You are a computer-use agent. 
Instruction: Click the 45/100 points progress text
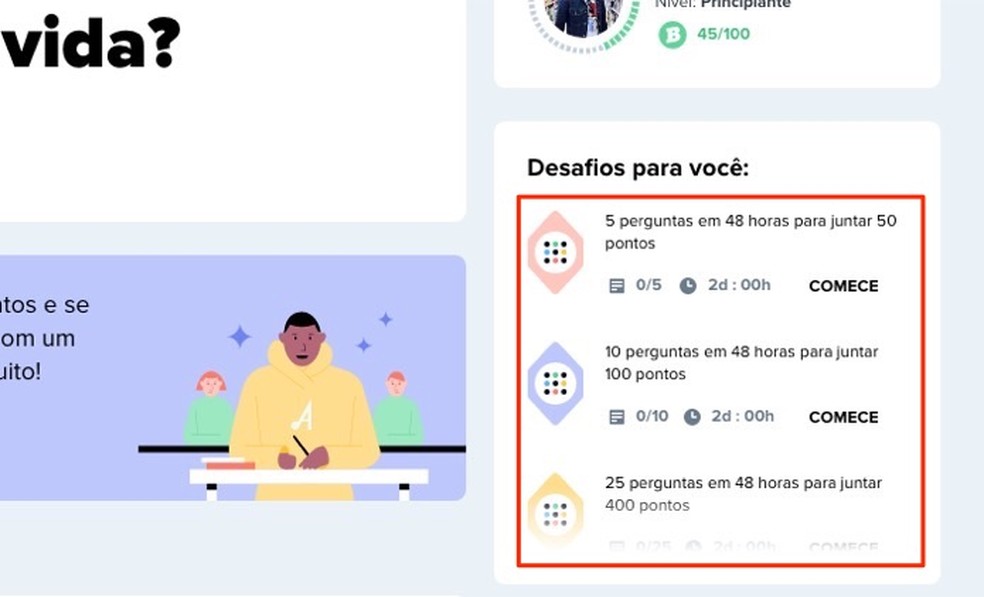(x=724, y=34)
